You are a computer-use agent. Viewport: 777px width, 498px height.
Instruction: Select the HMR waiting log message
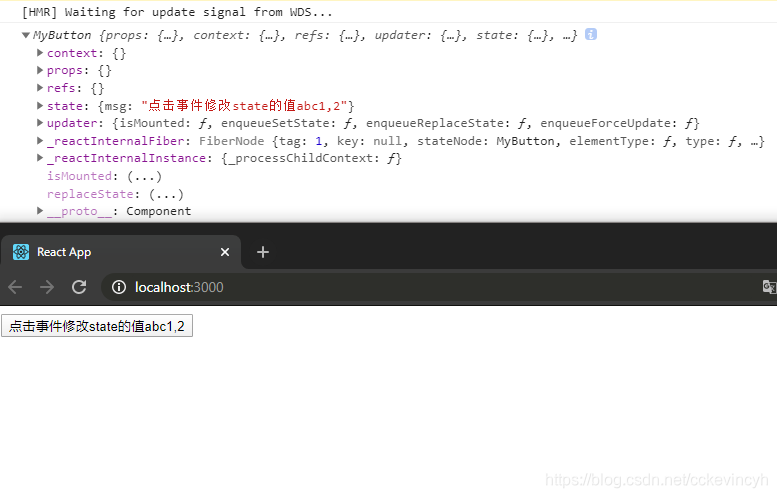coord(177,12)
